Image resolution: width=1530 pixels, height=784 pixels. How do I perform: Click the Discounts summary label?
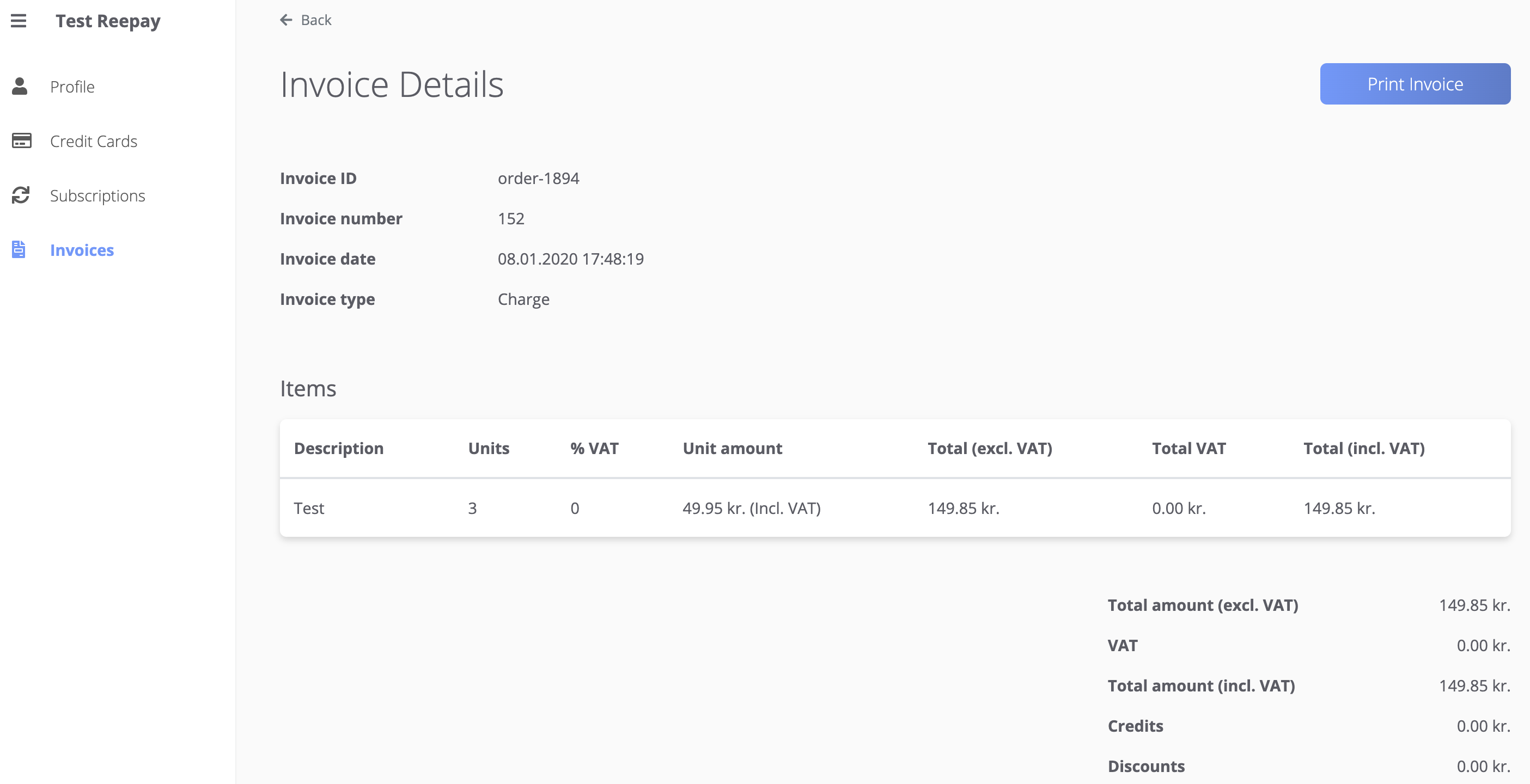click(x=1145, y=766)
